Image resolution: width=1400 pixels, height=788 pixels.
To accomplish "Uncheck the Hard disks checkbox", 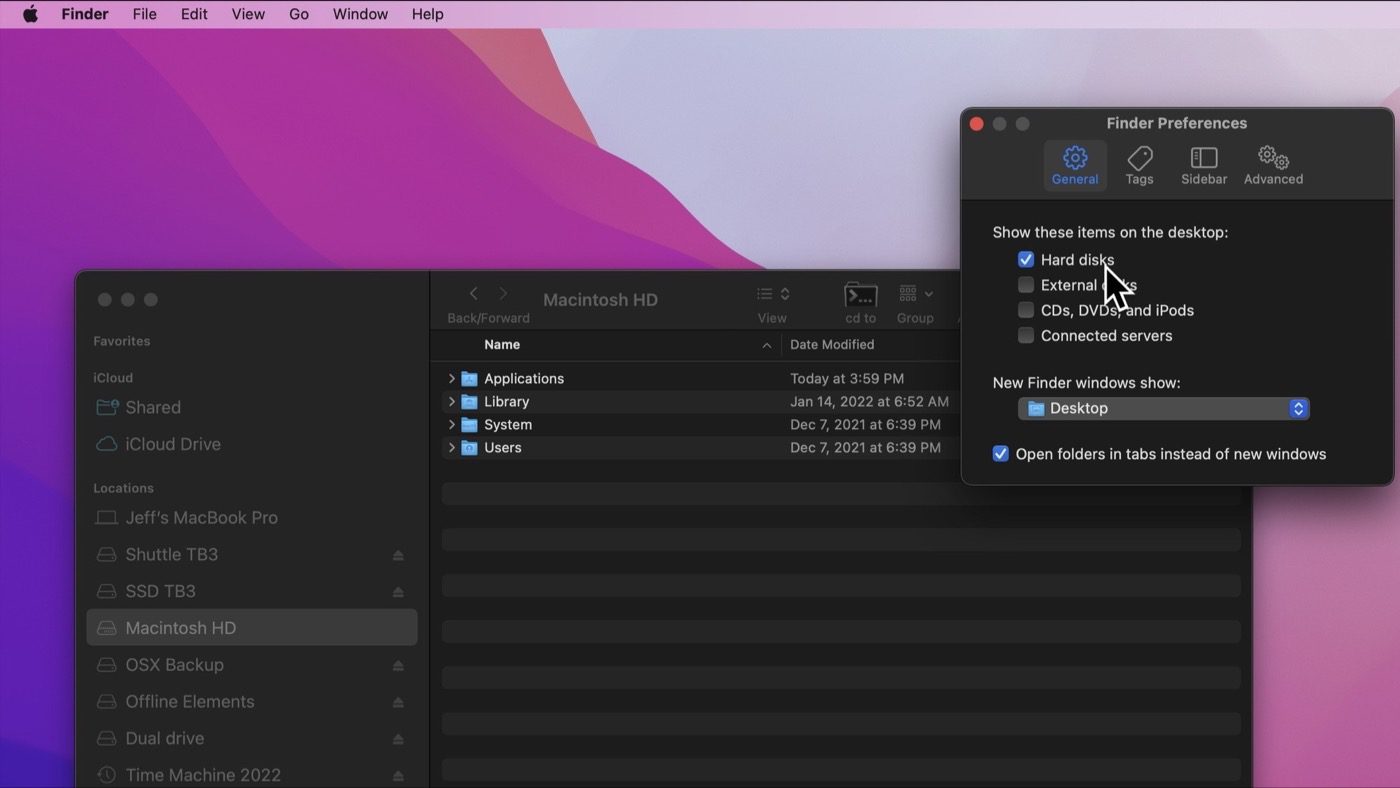I will click(x=1026, y=260).
